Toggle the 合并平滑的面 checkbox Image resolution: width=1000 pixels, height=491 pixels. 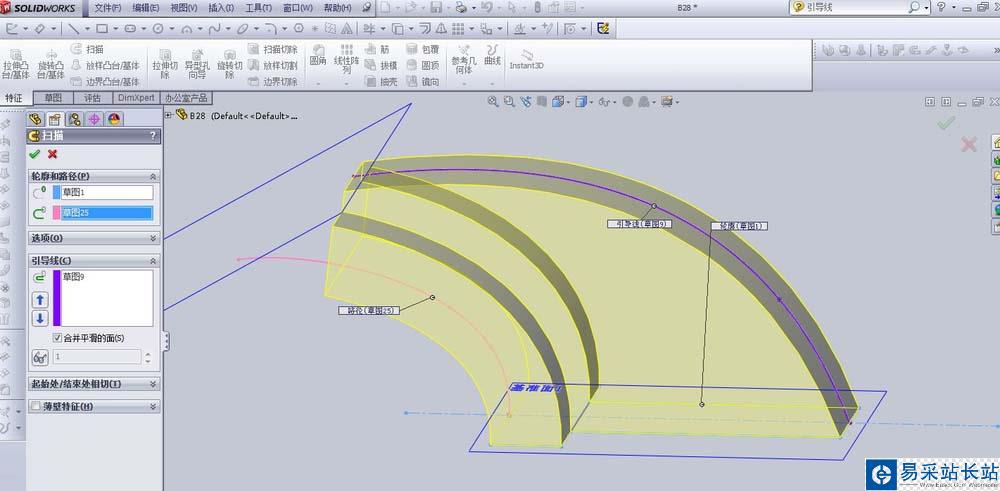pyautogui.click(x=57, y=338)
